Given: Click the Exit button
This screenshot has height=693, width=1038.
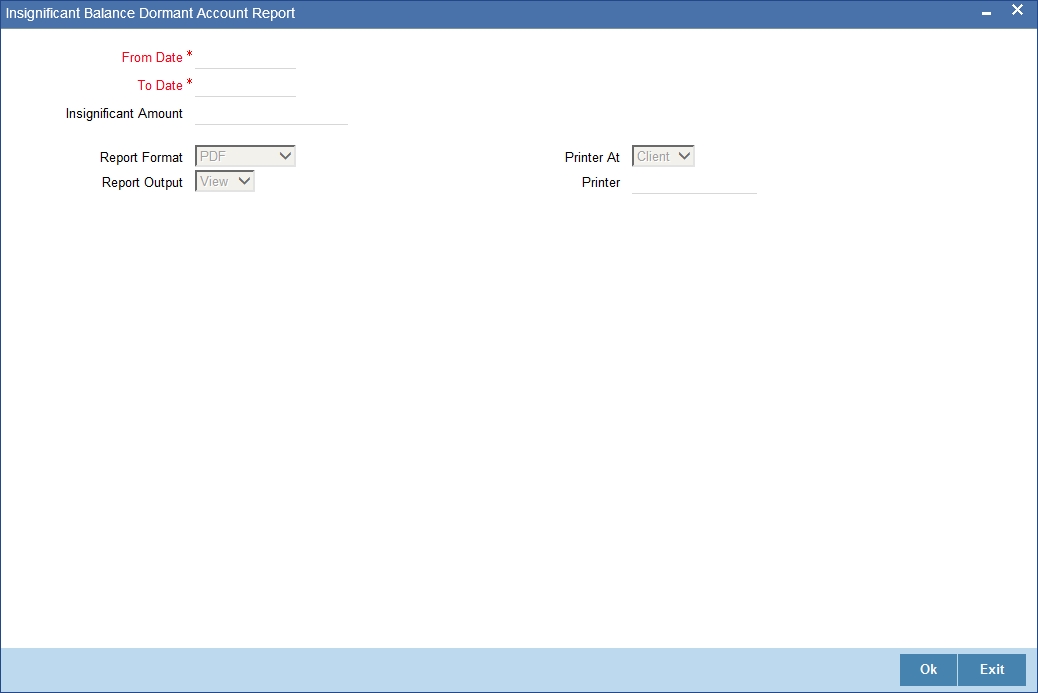Looking at the screenshot, I should [x=992, y=670].
